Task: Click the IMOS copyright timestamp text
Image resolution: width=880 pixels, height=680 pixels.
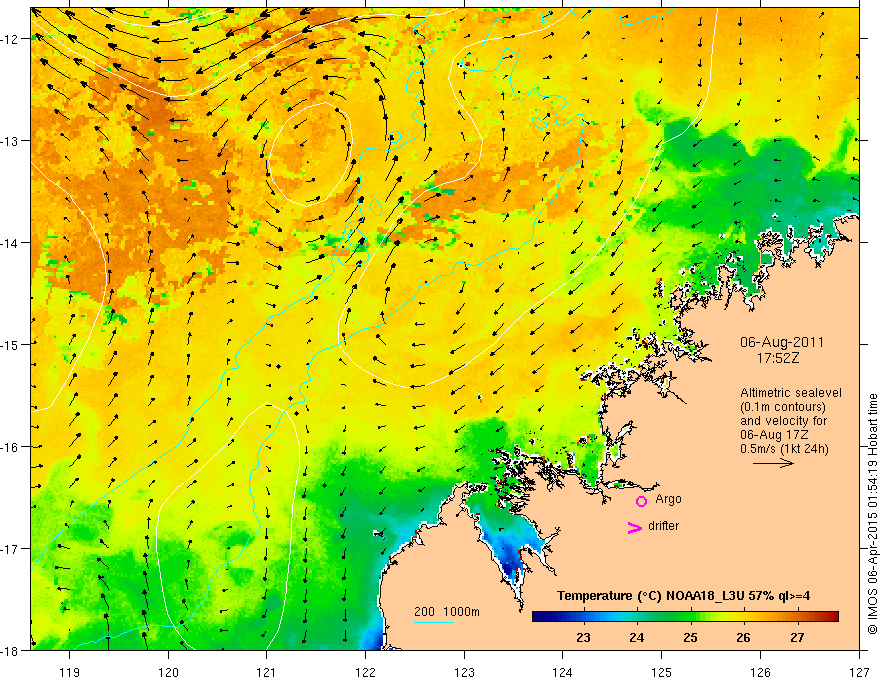Action: [872, 514]
